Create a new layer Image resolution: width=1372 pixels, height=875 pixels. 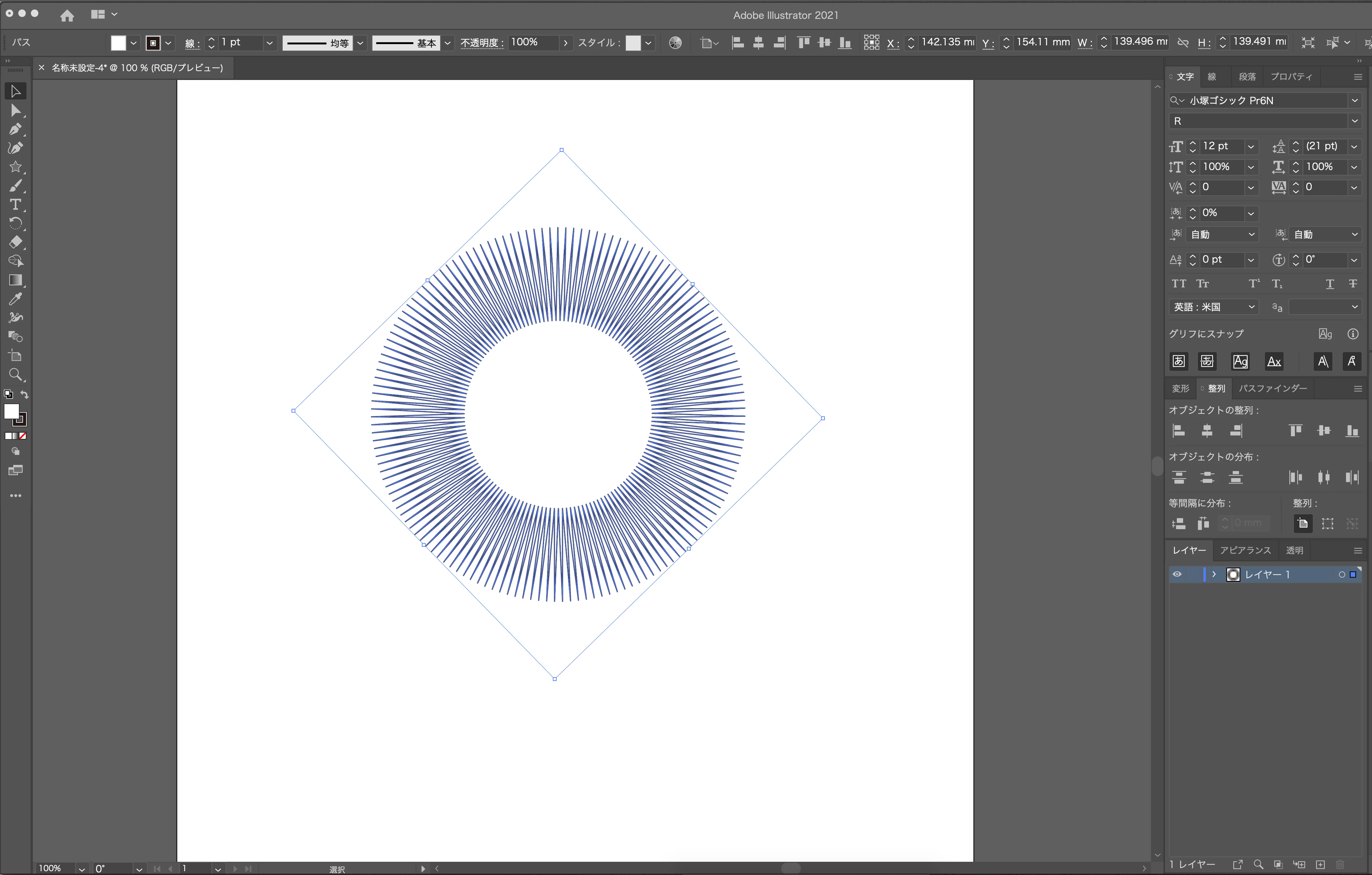[x=1321, y=865]
